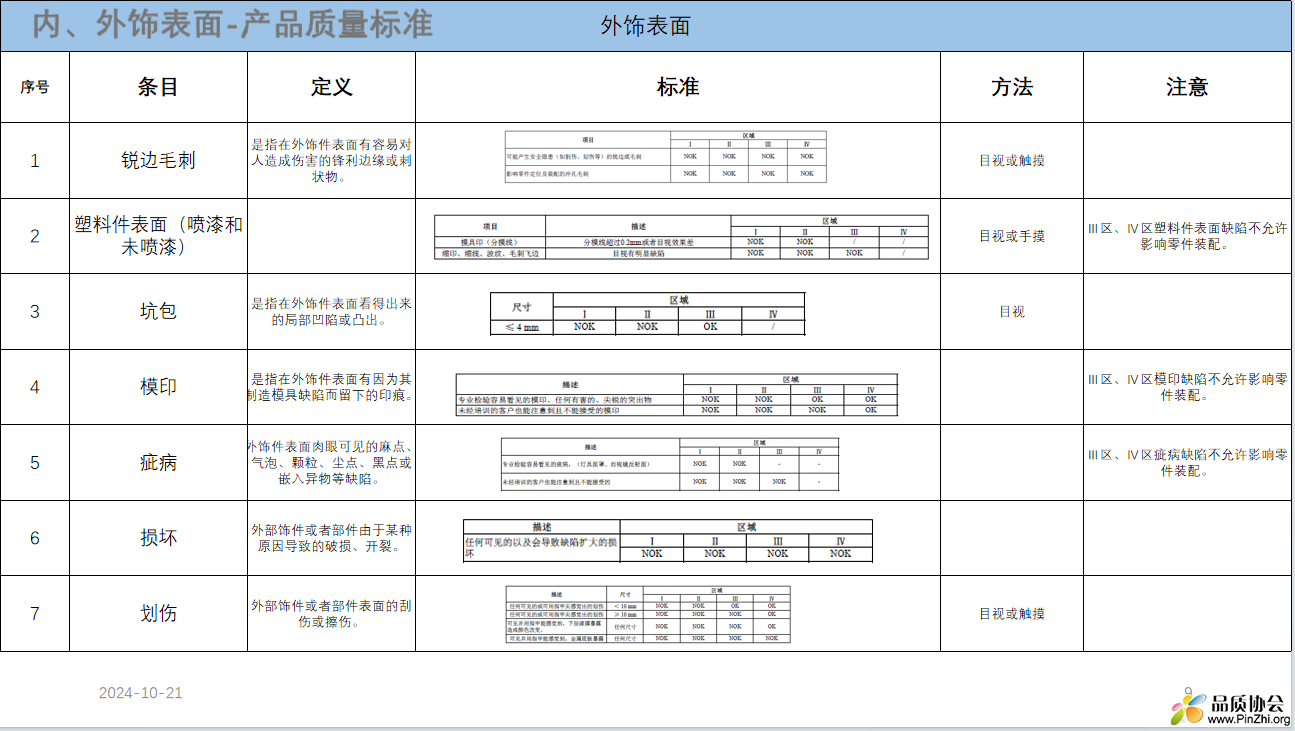Viewport: 1295px width, 731px height.
Task: Click the 外饰表面 header label
Action: tap(646, 26)
